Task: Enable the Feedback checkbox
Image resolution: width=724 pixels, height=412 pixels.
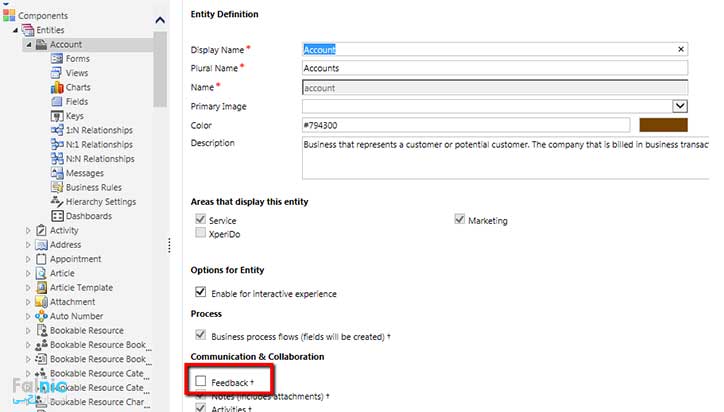Action: [x=201, y=382]
